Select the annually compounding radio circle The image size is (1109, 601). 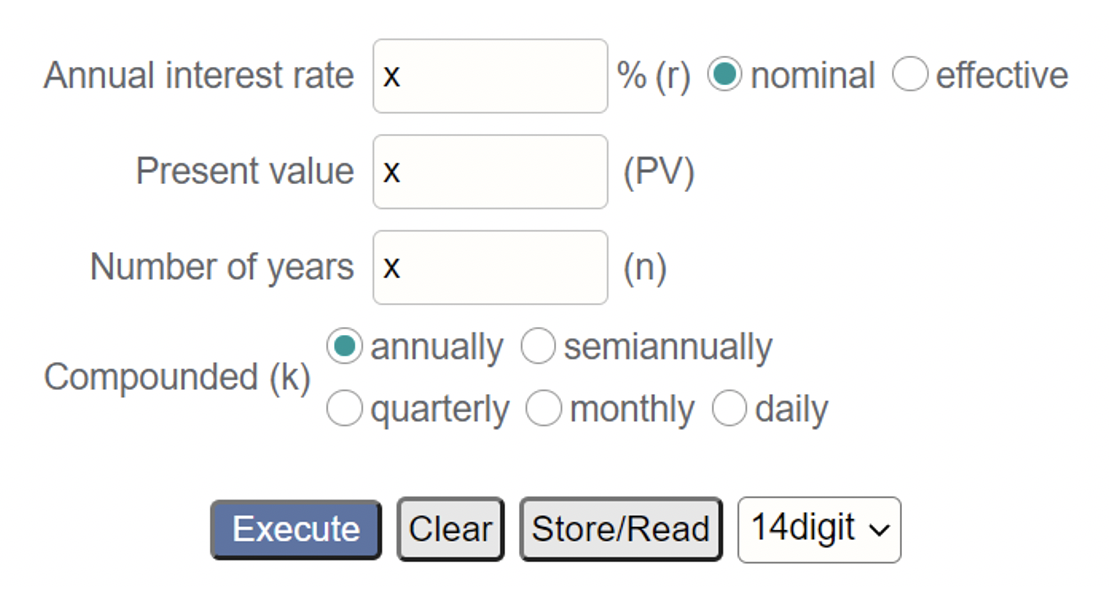pyautogui.click(x=344, y=346)
